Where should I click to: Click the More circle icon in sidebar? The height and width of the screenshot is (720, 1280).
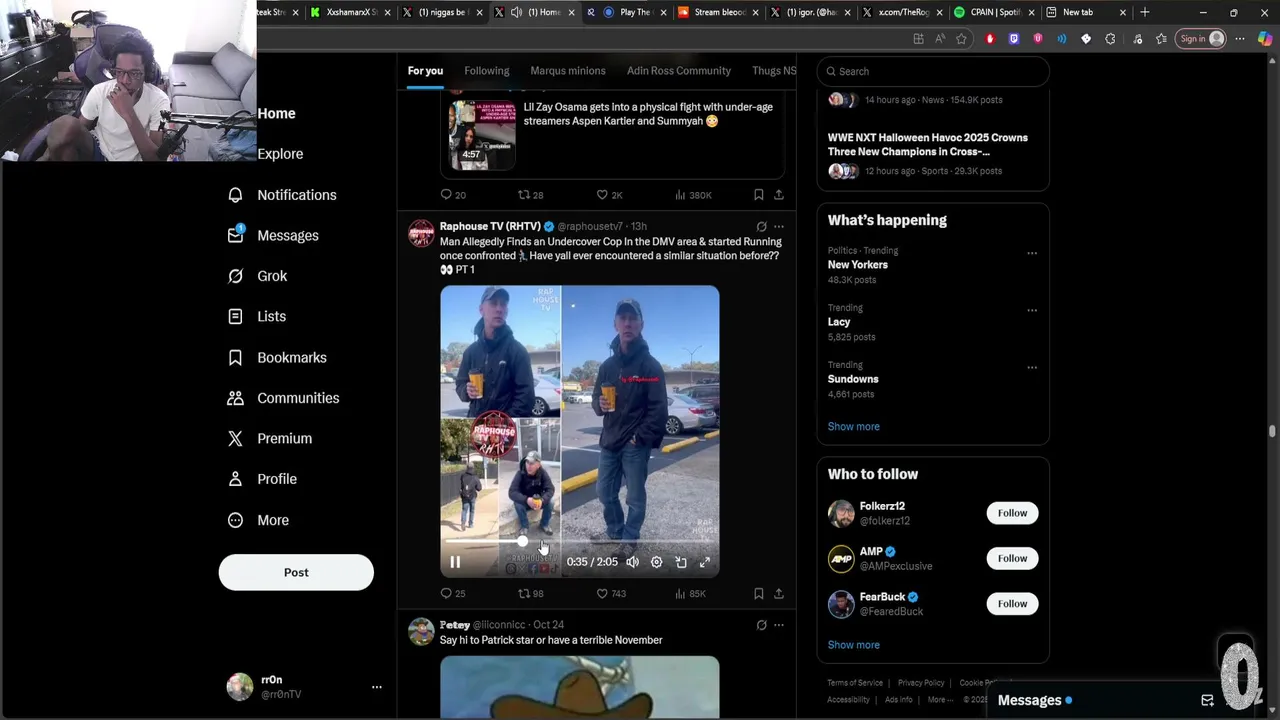coord(235,520)
